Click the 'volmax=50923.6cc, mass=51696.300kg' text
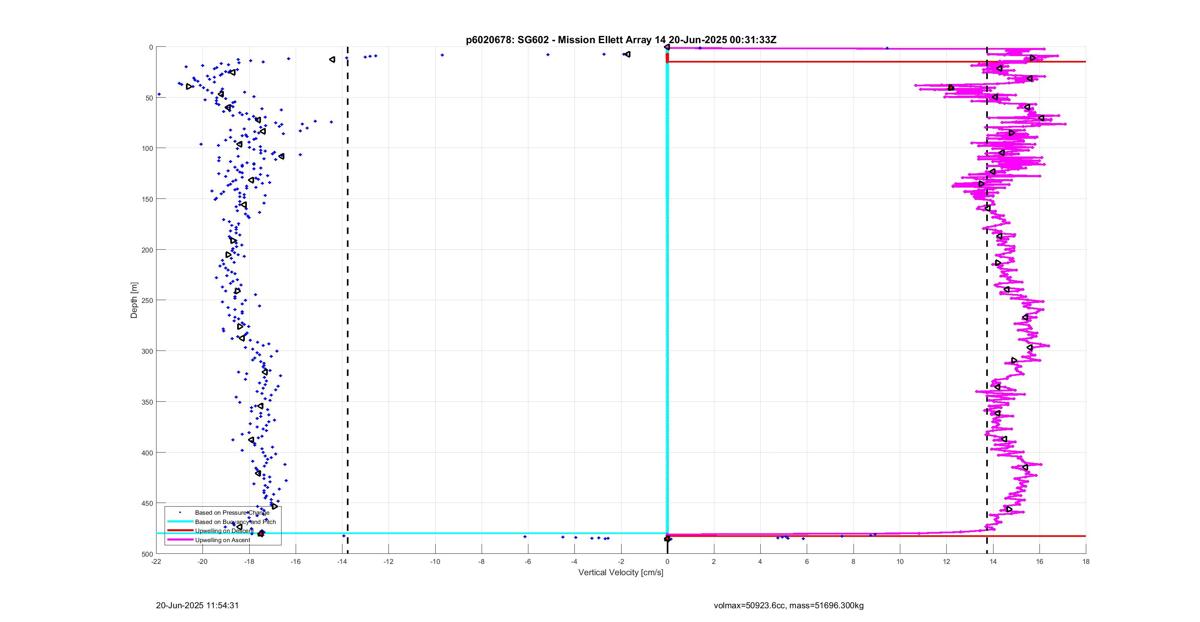 789,606
